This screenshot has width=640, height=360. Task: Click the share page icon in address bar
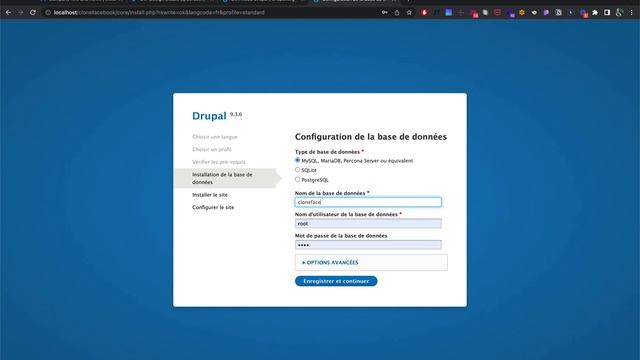[397, 13]
